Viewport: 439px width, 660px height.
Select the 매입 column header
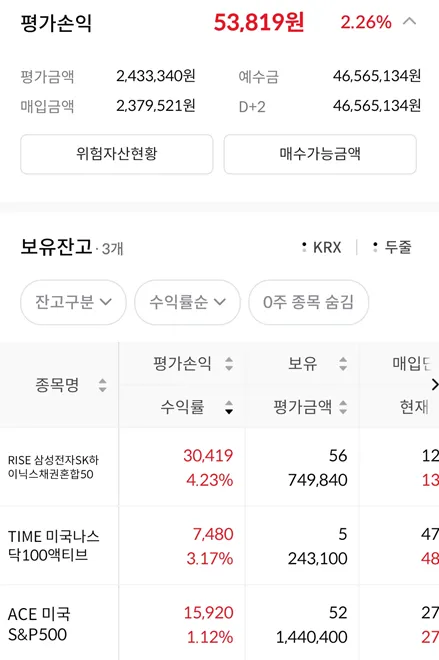tap(412, 363)
